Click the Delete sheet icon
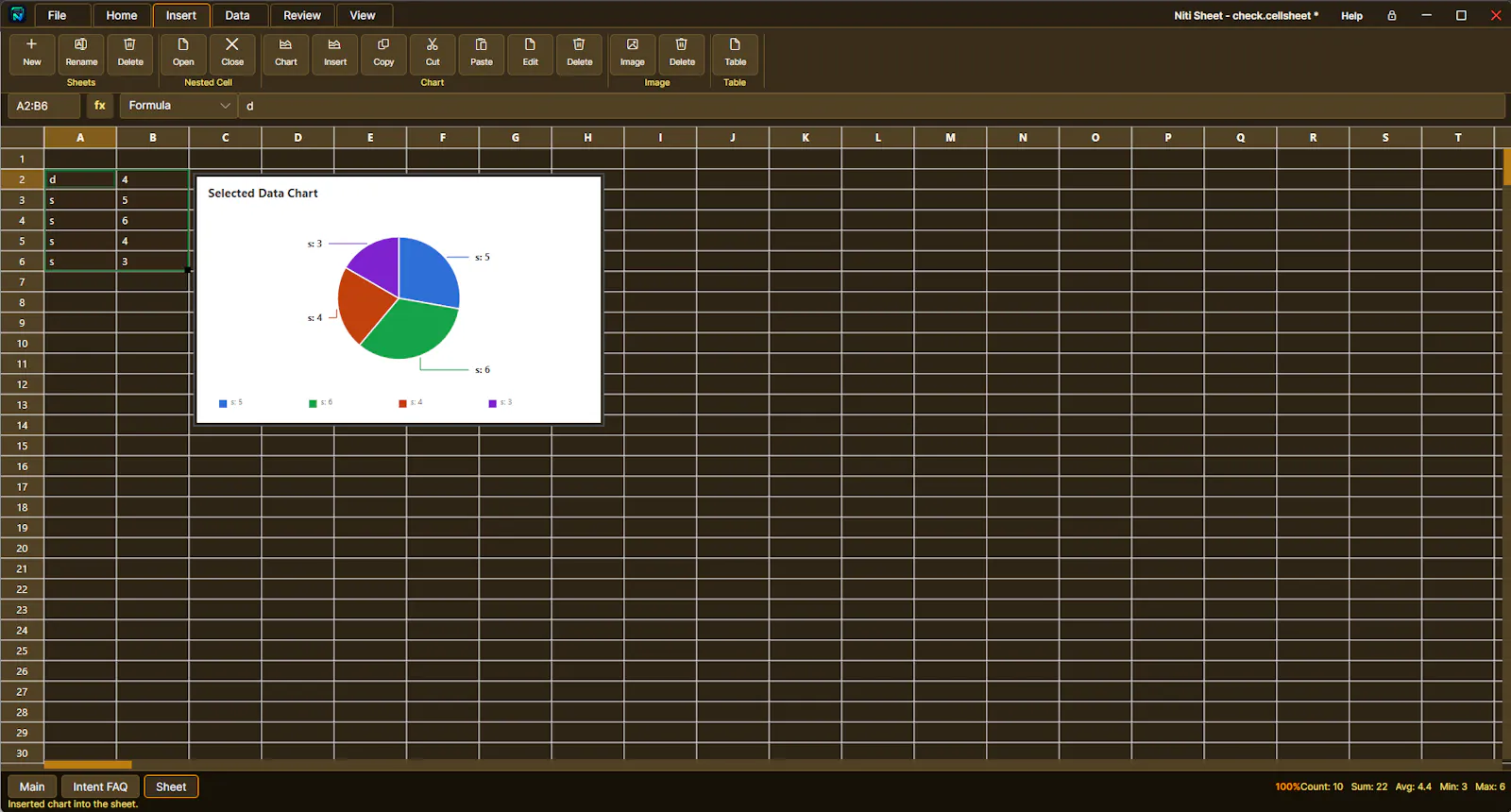The width and height of the screenshot is (1511, 812). tap(130, 53)
